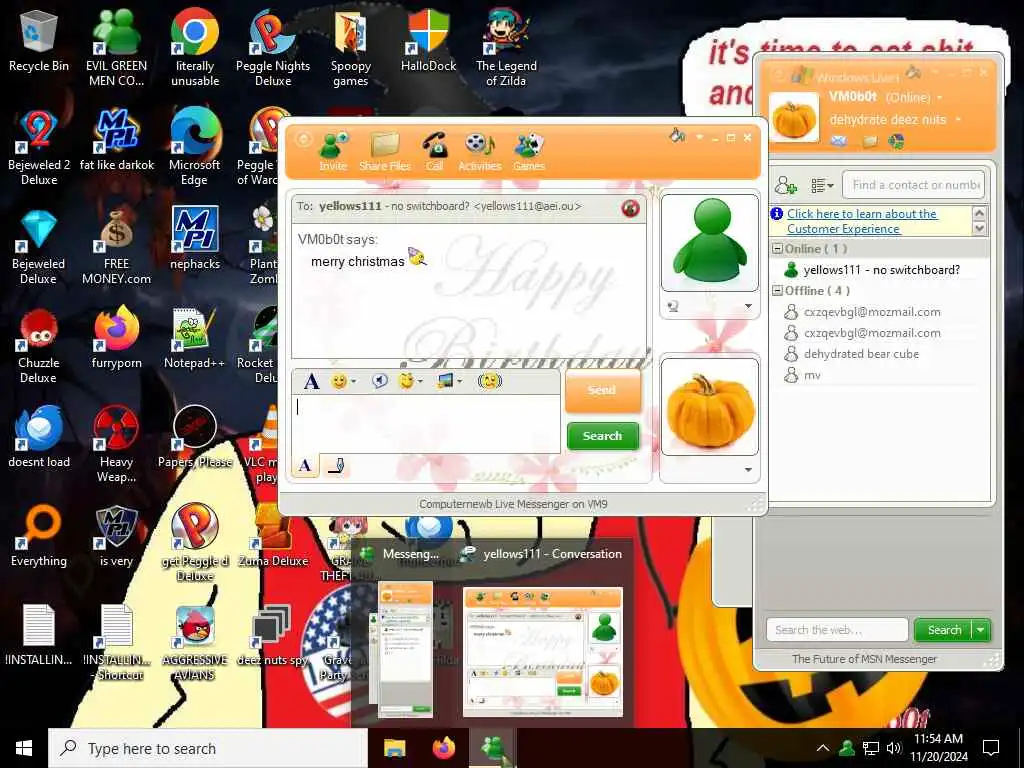Open File Explorer from the taskbar
This screenshot has width=1024, height=768.
point(394,748)
